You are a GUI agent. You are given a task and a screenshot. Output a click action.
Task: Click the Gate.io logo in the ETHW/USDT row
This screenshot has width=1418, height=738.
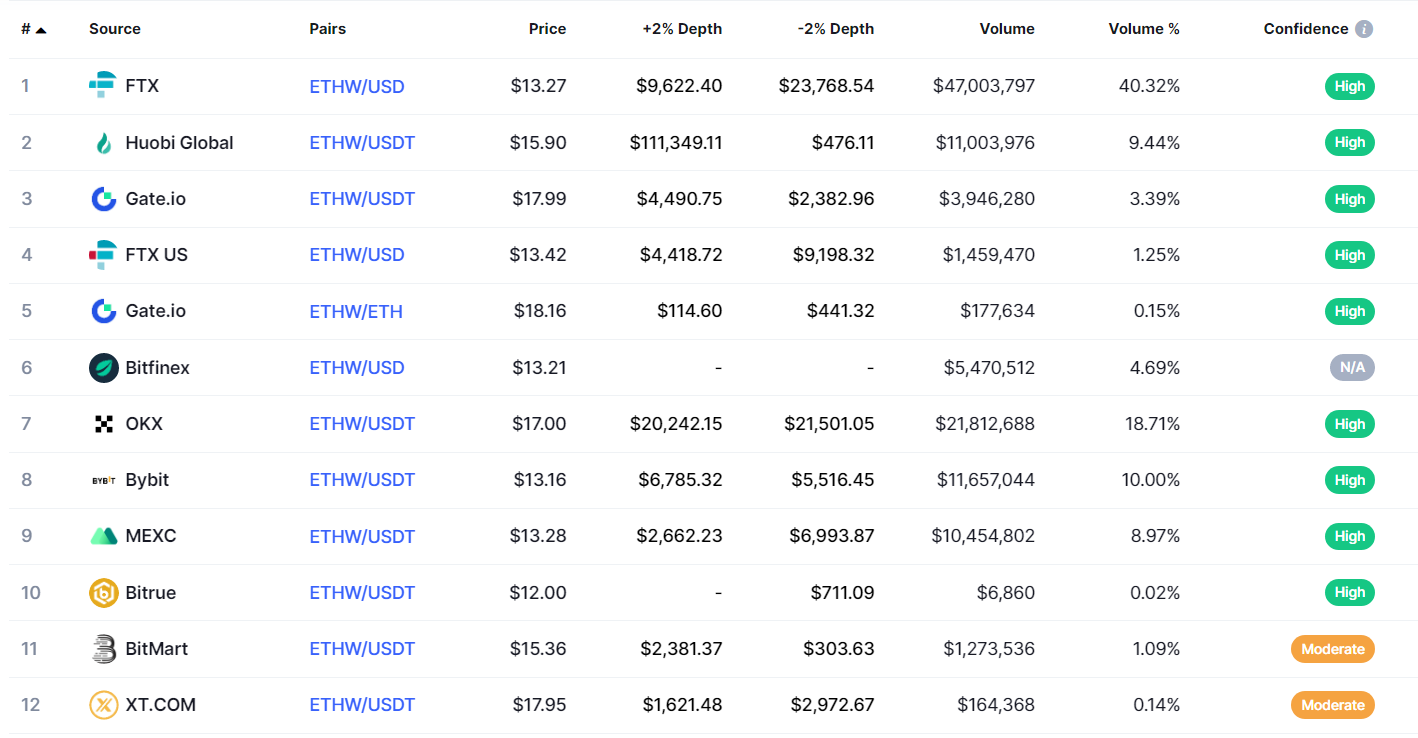pos(103,199)
